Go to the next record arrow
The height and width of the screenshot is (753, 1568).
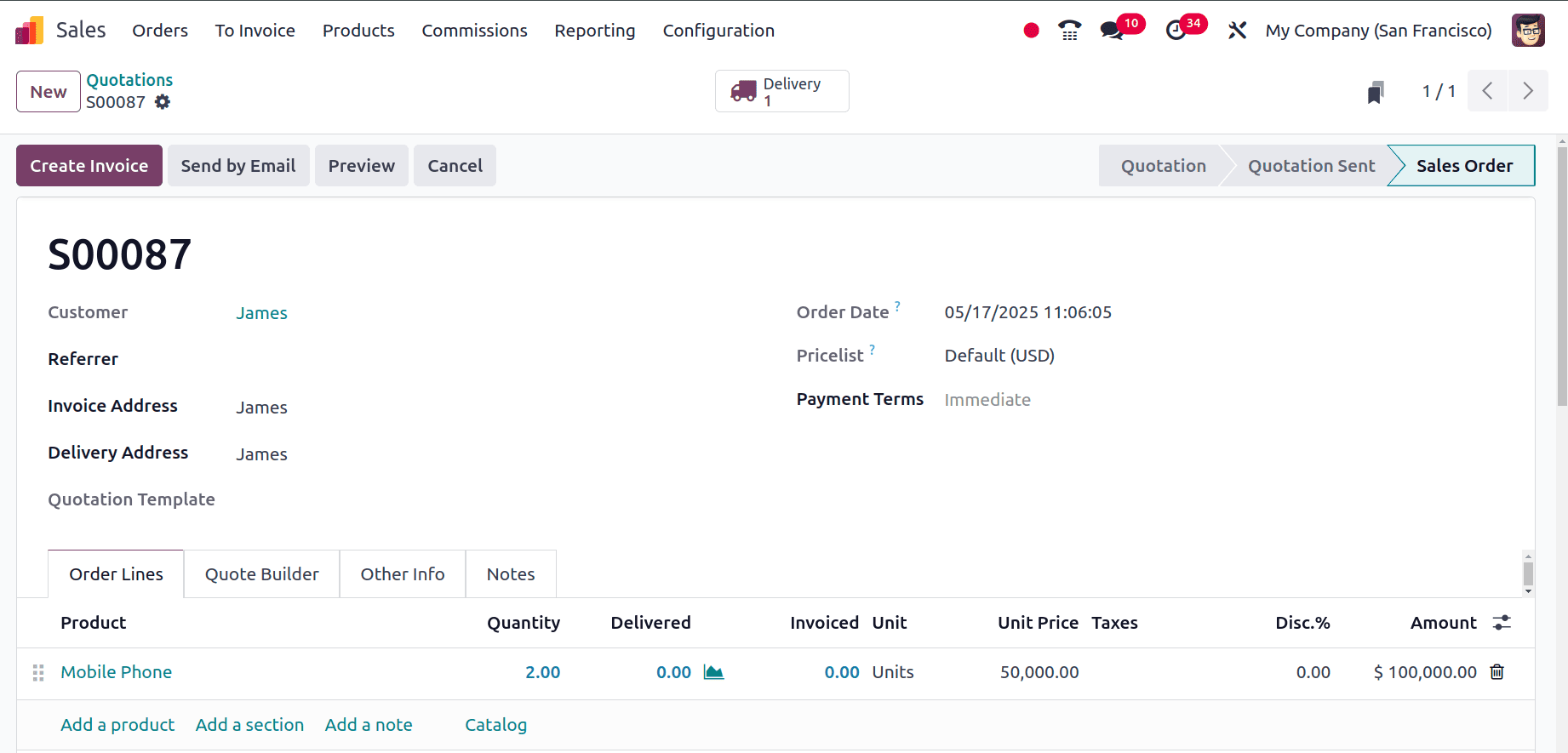[1528, 91]
